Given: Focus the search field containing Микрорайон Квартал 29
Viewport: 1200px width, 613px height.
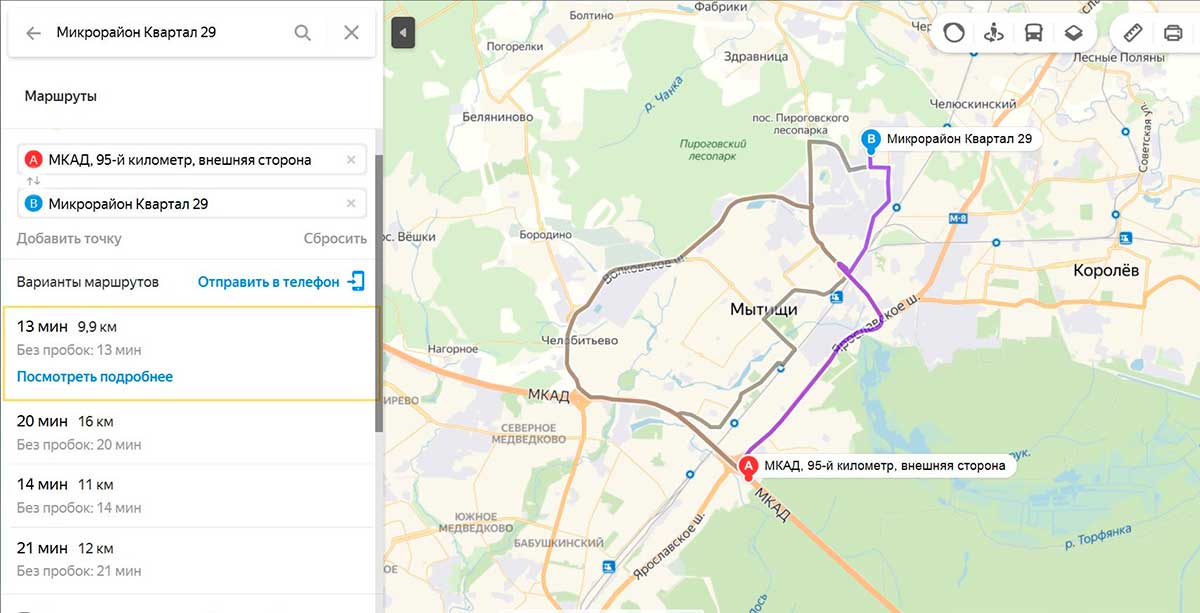Looking at the screenshot, I should coord(170,33).
